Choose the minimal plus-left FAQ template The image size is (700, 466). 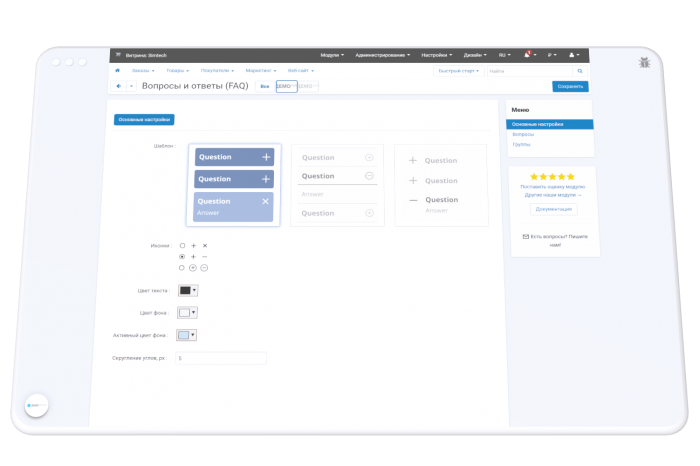[x=441, y=185]
